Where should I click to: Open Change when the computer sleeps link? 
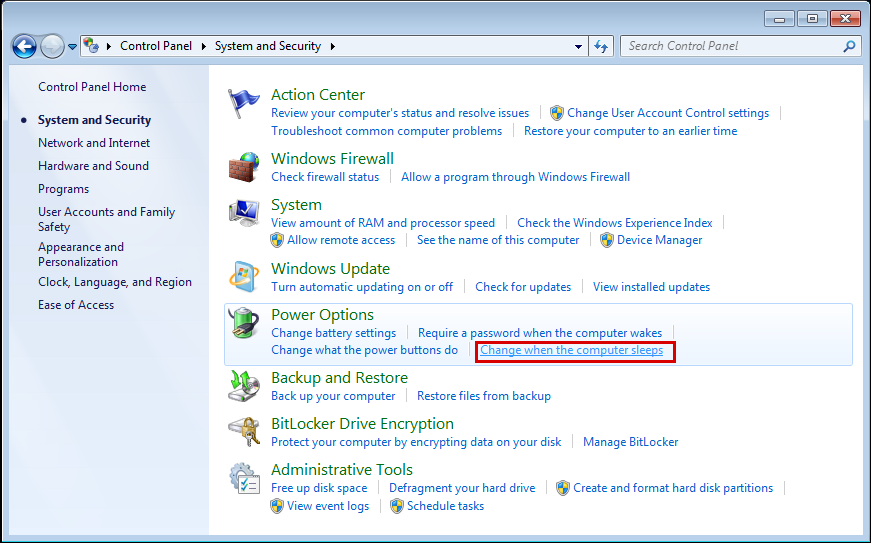571,350
